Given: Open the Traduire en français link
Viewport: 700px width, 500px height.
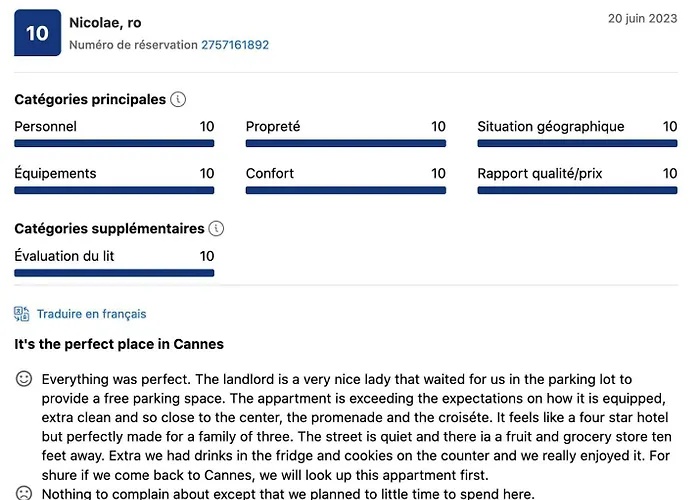Looking at the screenshot, I should 91,314.
